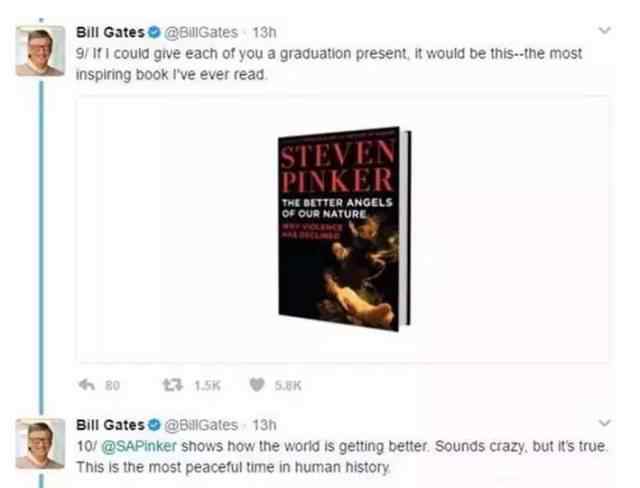Open the 13h timestamp of the second tweet
This screenshot has height=488, width=640.
[264, 425]
